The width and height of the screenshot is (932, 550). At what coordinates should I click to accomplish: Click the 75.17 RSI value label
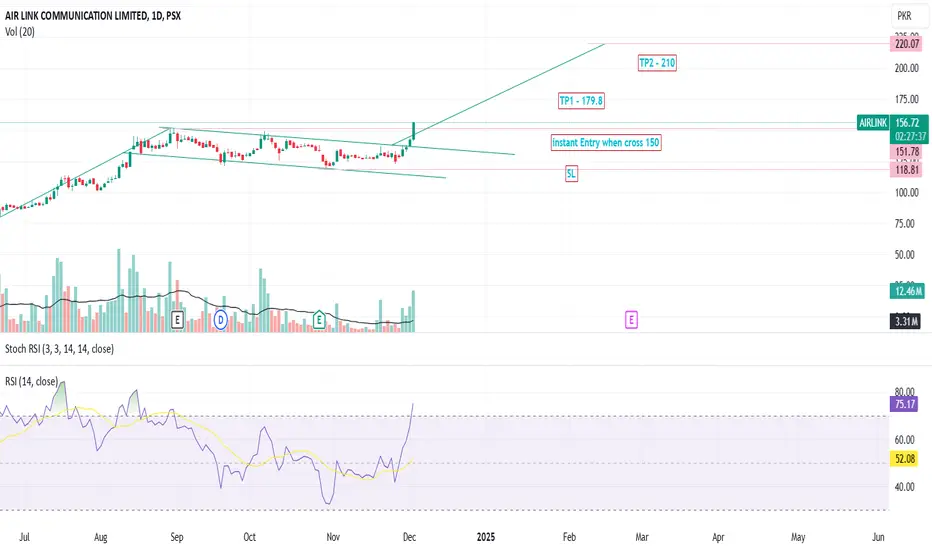click(905, 404)
